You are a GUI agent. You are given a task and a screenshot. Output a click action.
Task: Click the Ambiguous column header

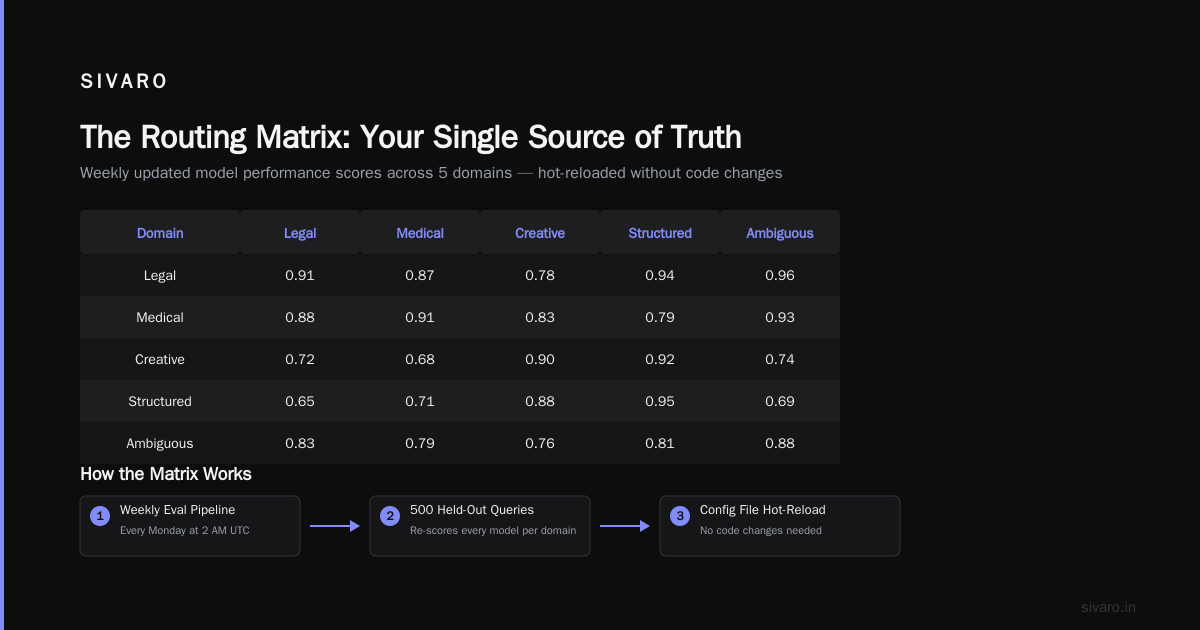point(780,233)
